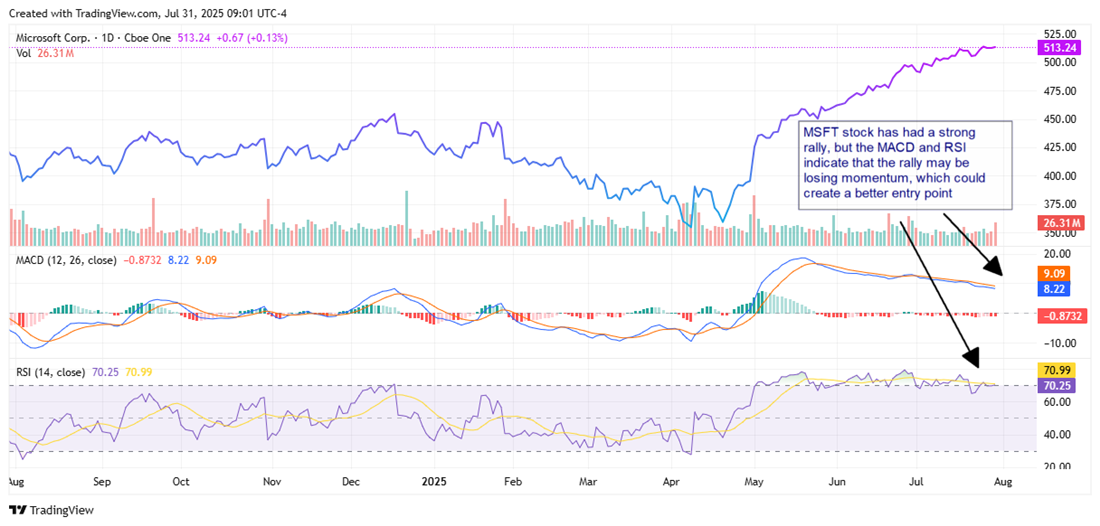This screenshot has height=526, width=1100.
Task: Select the red -0.8732 histogram tag
Action: point(1064,315)
